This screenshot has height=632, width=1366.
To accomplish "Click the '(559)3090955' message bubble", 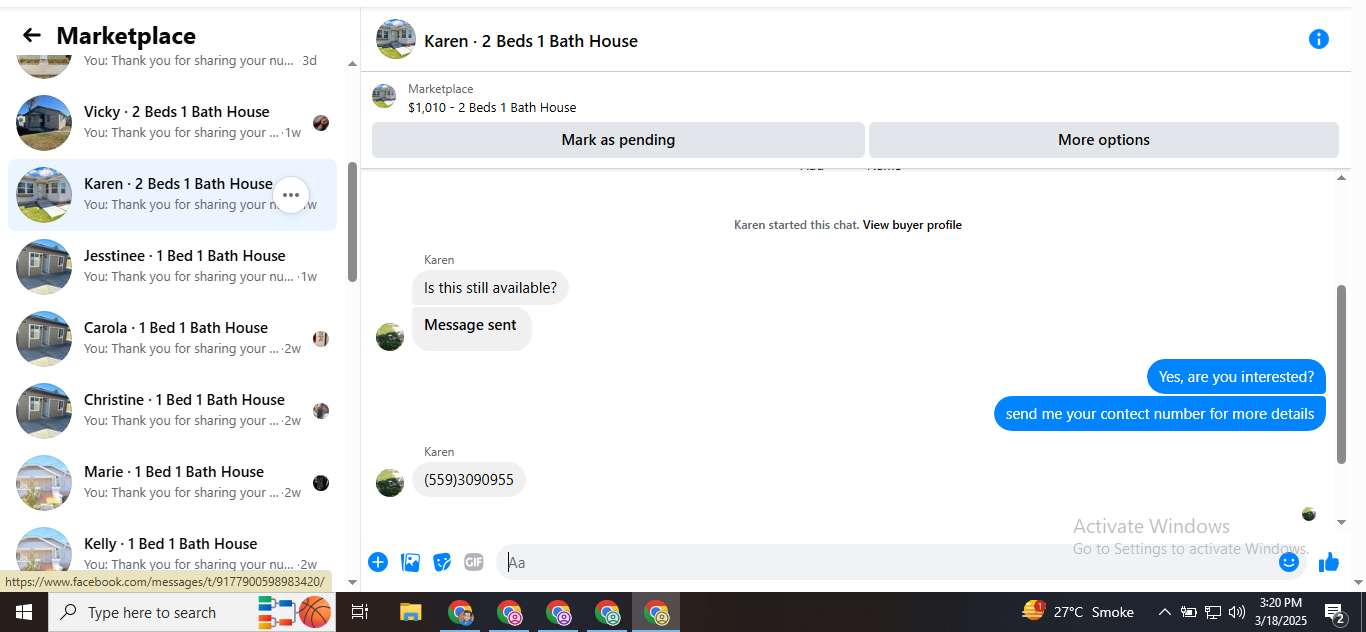I will [x=469, y=480].
